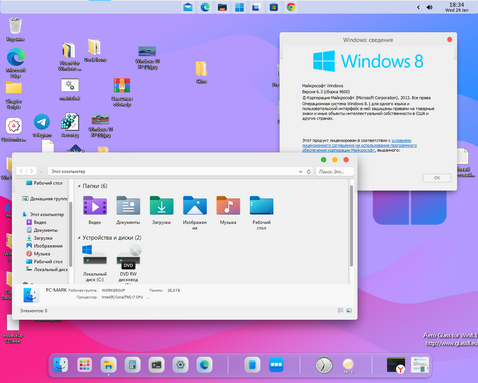Click the volume speaker icon in the tray
The width and height of the screenshot is (478, 383).
pyautogui.click(x=429, y=7)
